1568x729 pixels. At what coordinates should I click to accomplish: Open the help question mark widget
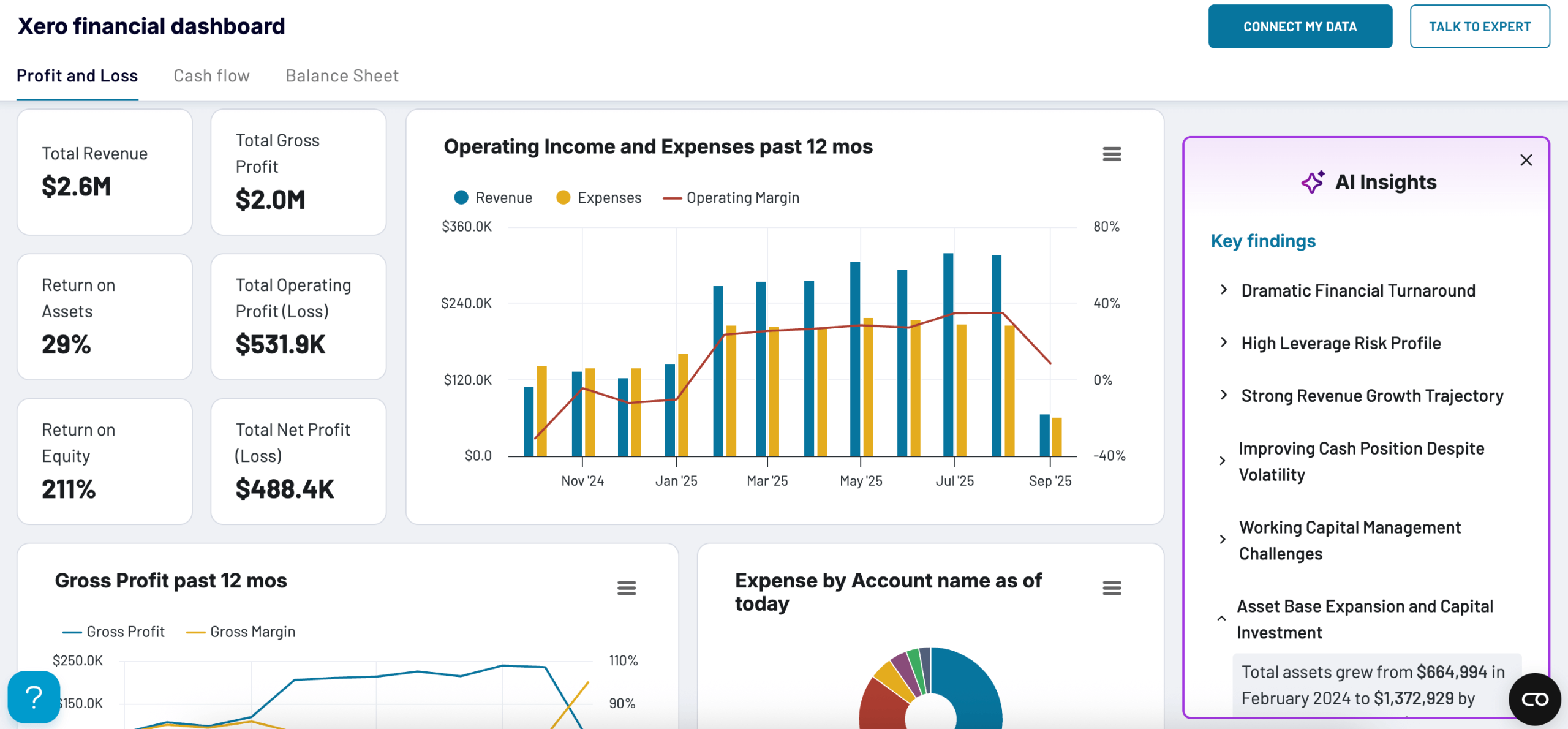34,697
